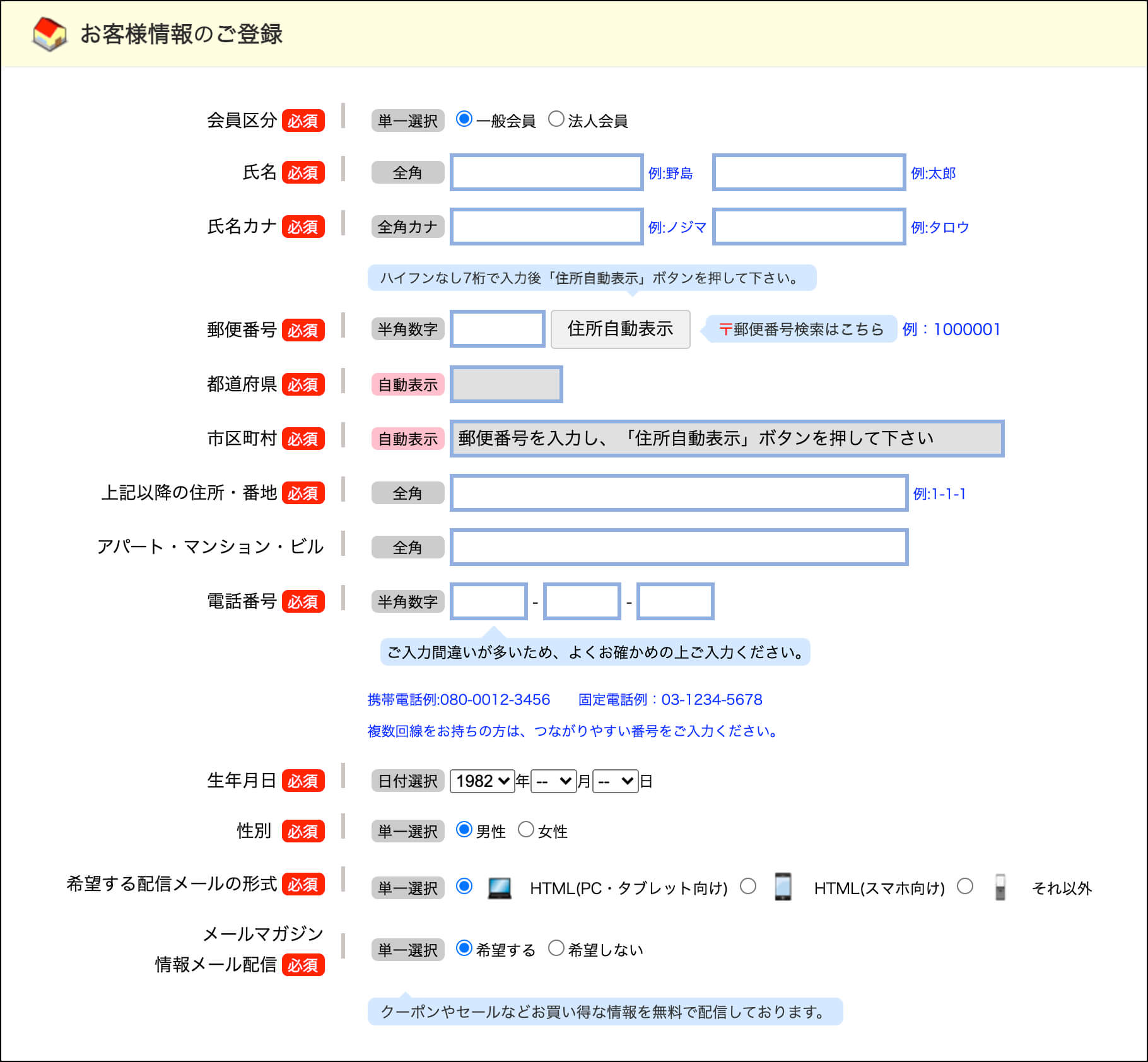Pick 希望する for mail magazine

click(x=464, y=948)
